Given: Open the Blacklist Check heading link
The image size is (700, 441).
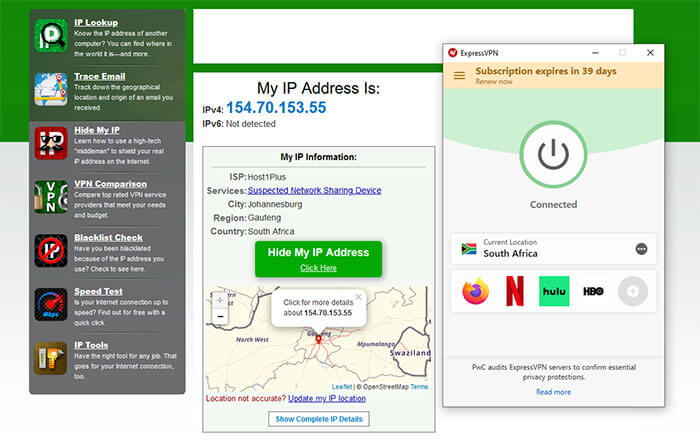Looking at the screenshot, I should (x=108, y=237).
